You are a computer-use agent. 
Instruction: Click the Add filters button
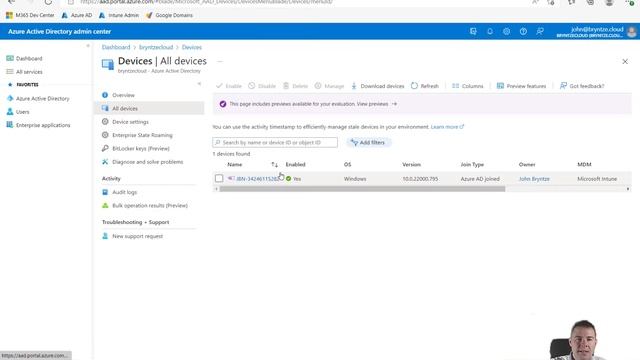coord(368,142)
